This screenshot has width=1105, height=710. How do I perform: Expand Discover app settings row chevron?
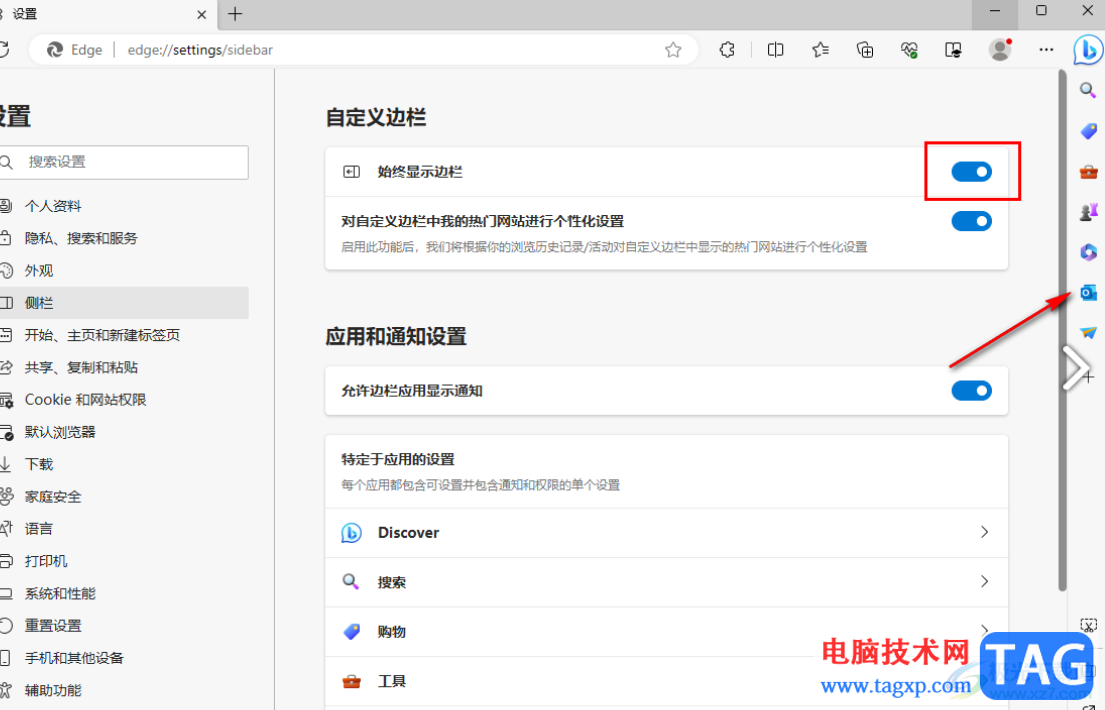984,532
